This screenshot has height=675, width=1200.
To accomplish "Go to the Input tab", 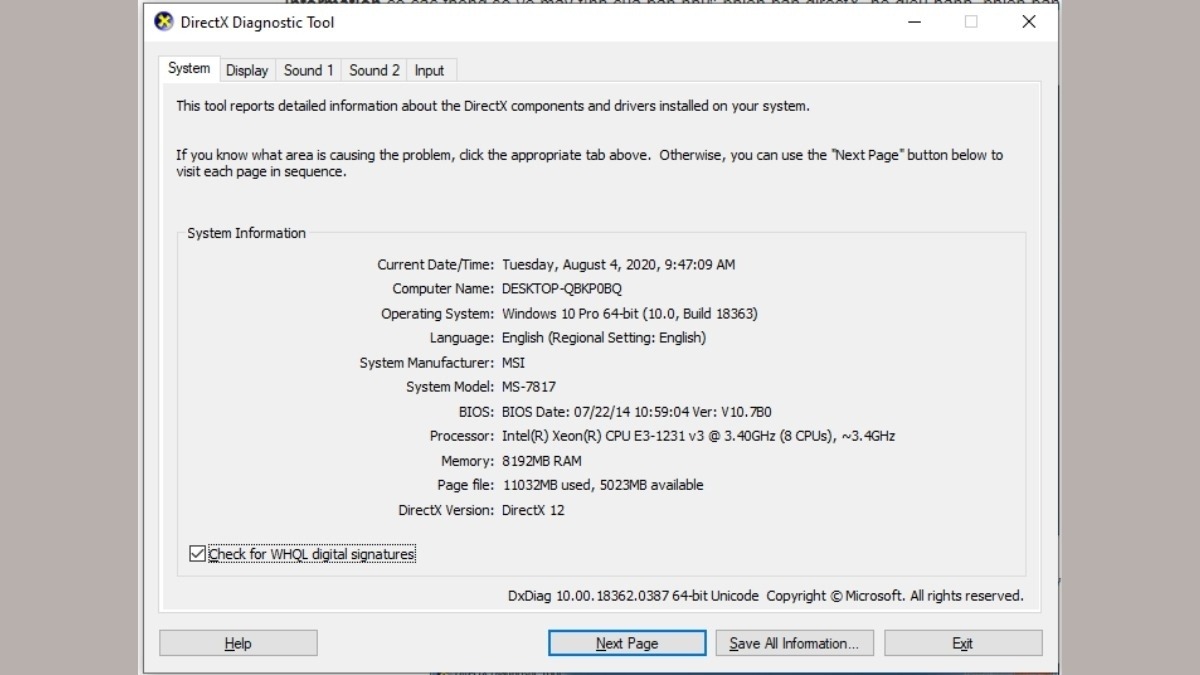I will (429, 70).
